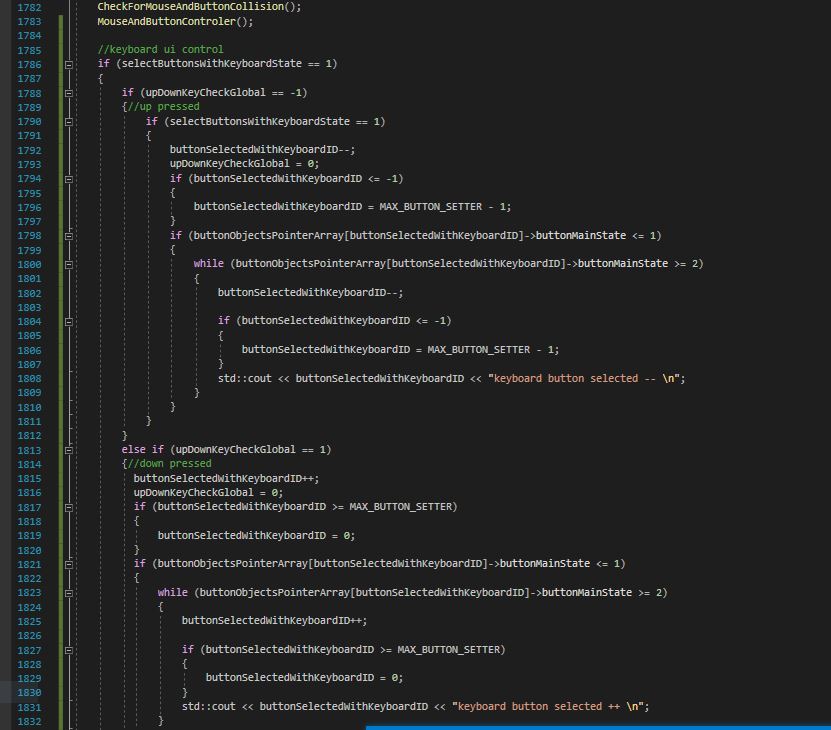The height and width of the screenshot is (730, 831).
Task: Collapse the else if block at line 1813
Action: [69, 450]
